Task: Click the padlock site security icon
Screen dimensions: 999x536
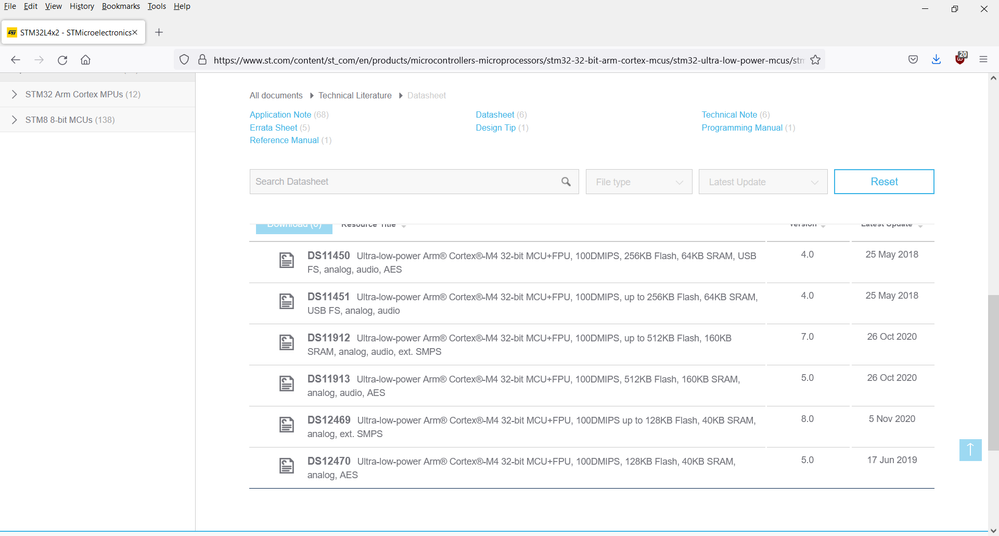Action: coord(202,60)
